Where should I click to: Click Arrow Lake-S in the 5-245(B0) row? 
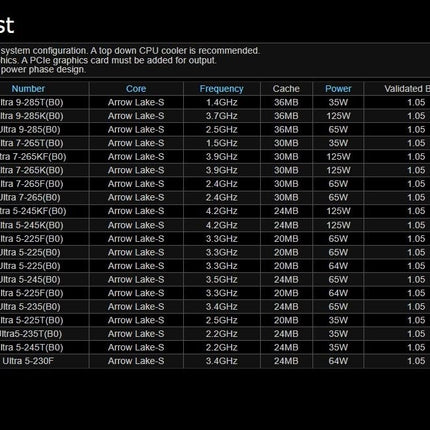[136, 280]
